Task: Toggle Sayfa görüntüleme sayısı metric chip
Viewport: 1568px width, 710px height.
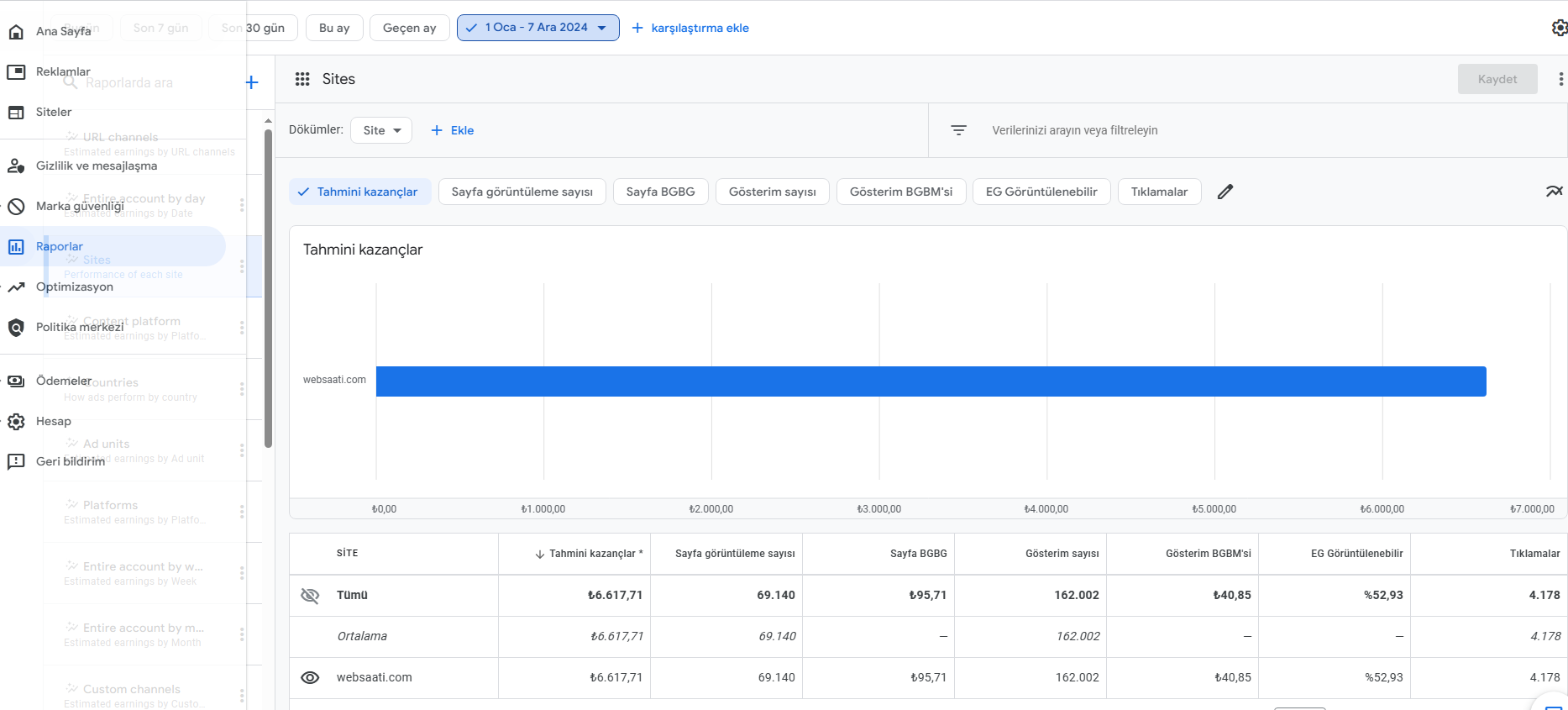Action: 522,192
